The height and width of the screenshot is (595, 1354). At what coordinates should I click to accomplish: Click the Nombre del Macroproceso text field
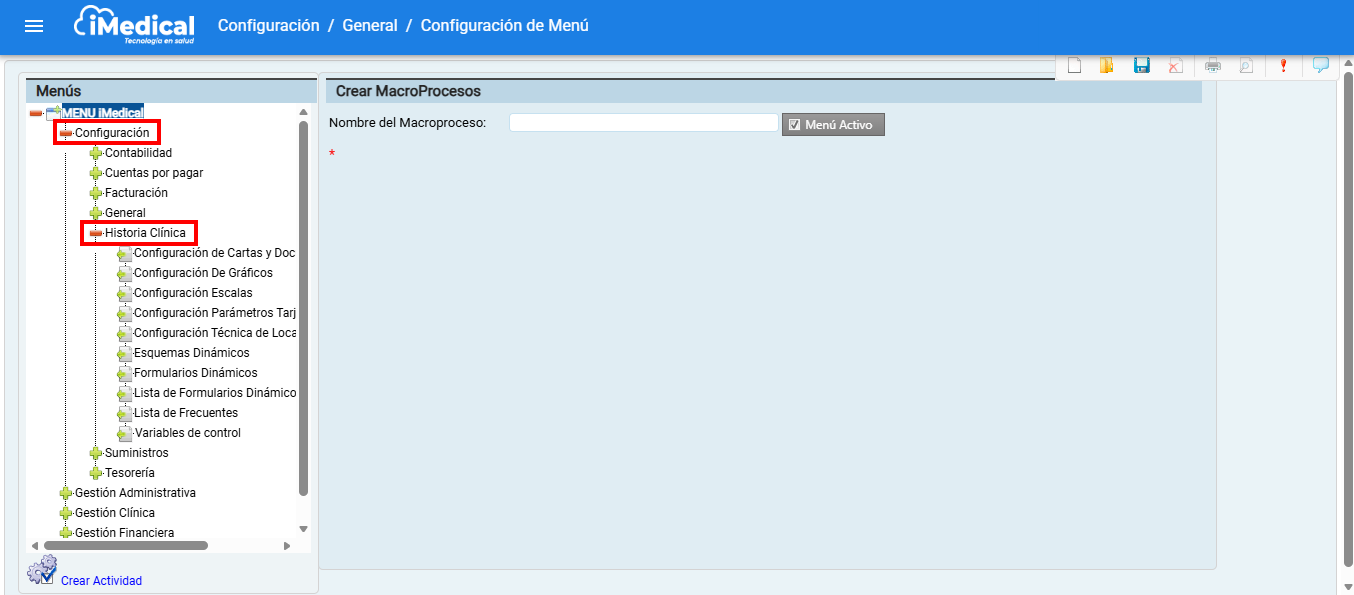point(643,123)
